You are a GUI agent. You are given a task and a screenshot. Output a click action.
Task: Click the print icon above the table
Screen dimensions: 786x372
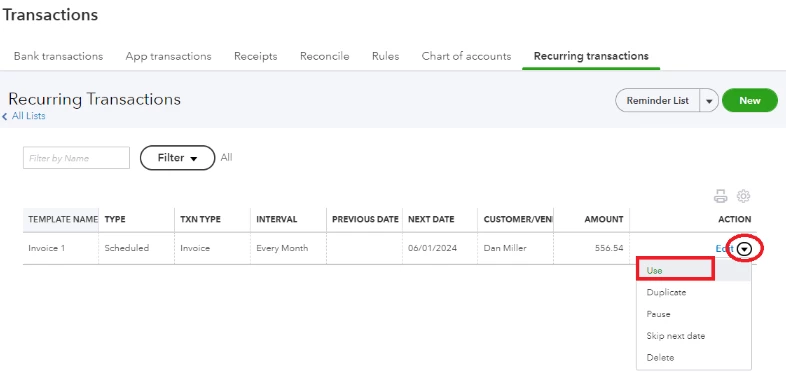click(x=720, y=197)
